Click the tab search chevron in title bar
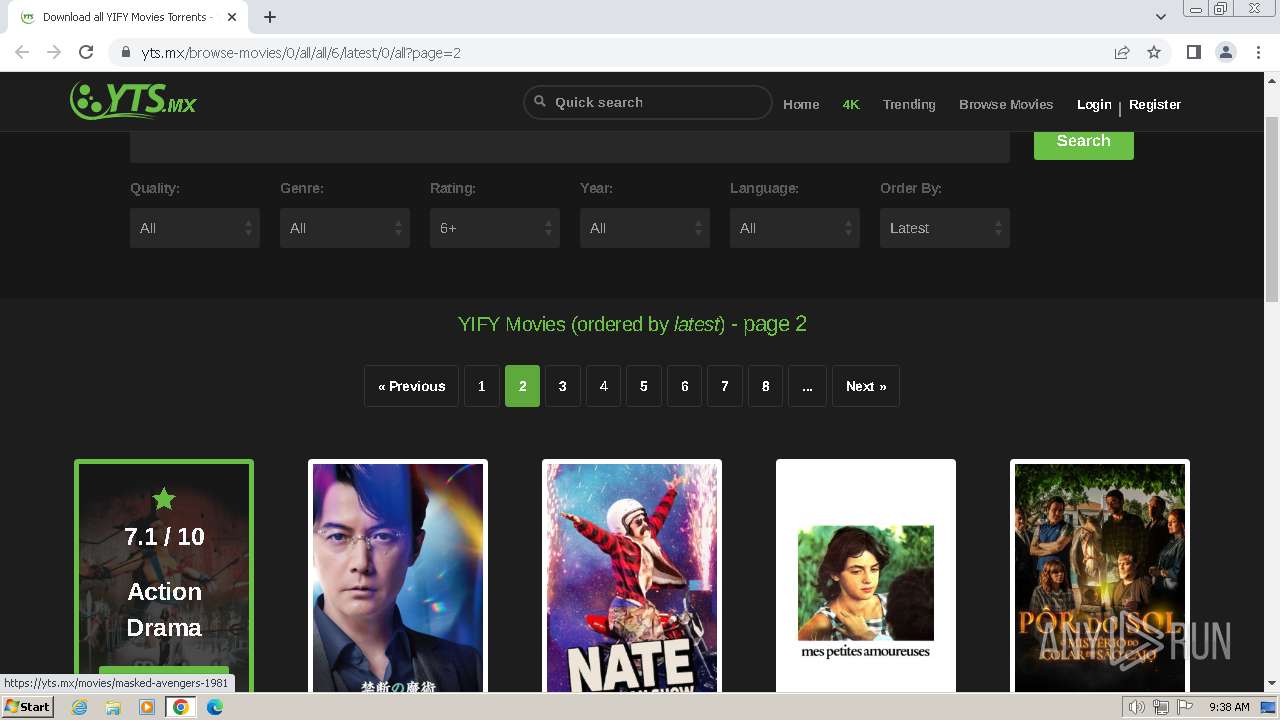Viewport: 1280px width, 720px height. click(1161, 17)
